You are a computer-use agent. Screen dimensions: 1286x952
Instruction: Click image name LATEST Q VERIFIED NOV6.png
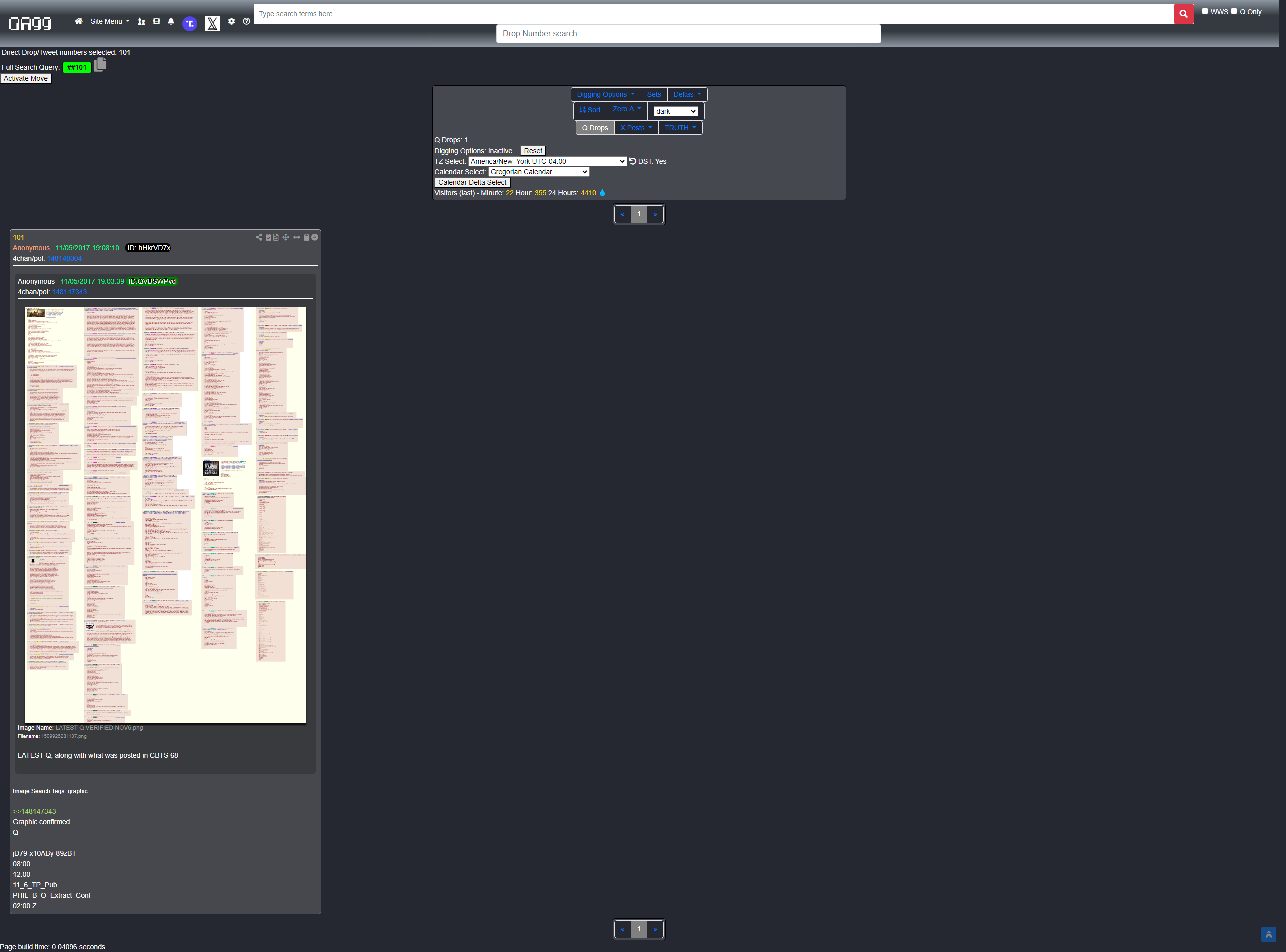click(99, 727)
